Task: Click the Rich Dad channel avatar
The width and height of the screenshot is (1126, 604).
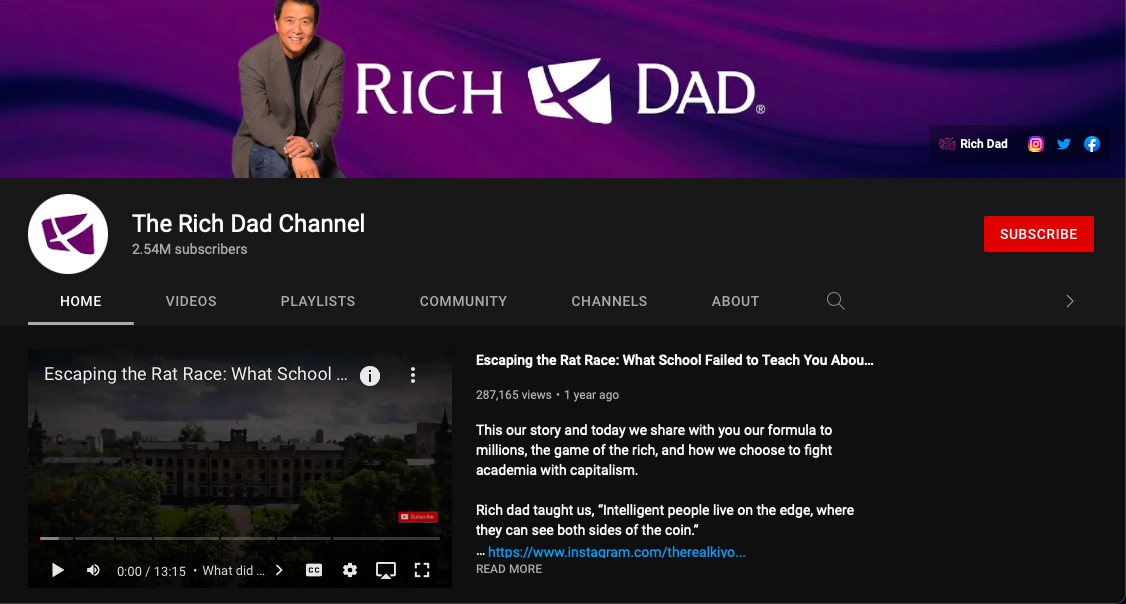Action: click(68, 233)
